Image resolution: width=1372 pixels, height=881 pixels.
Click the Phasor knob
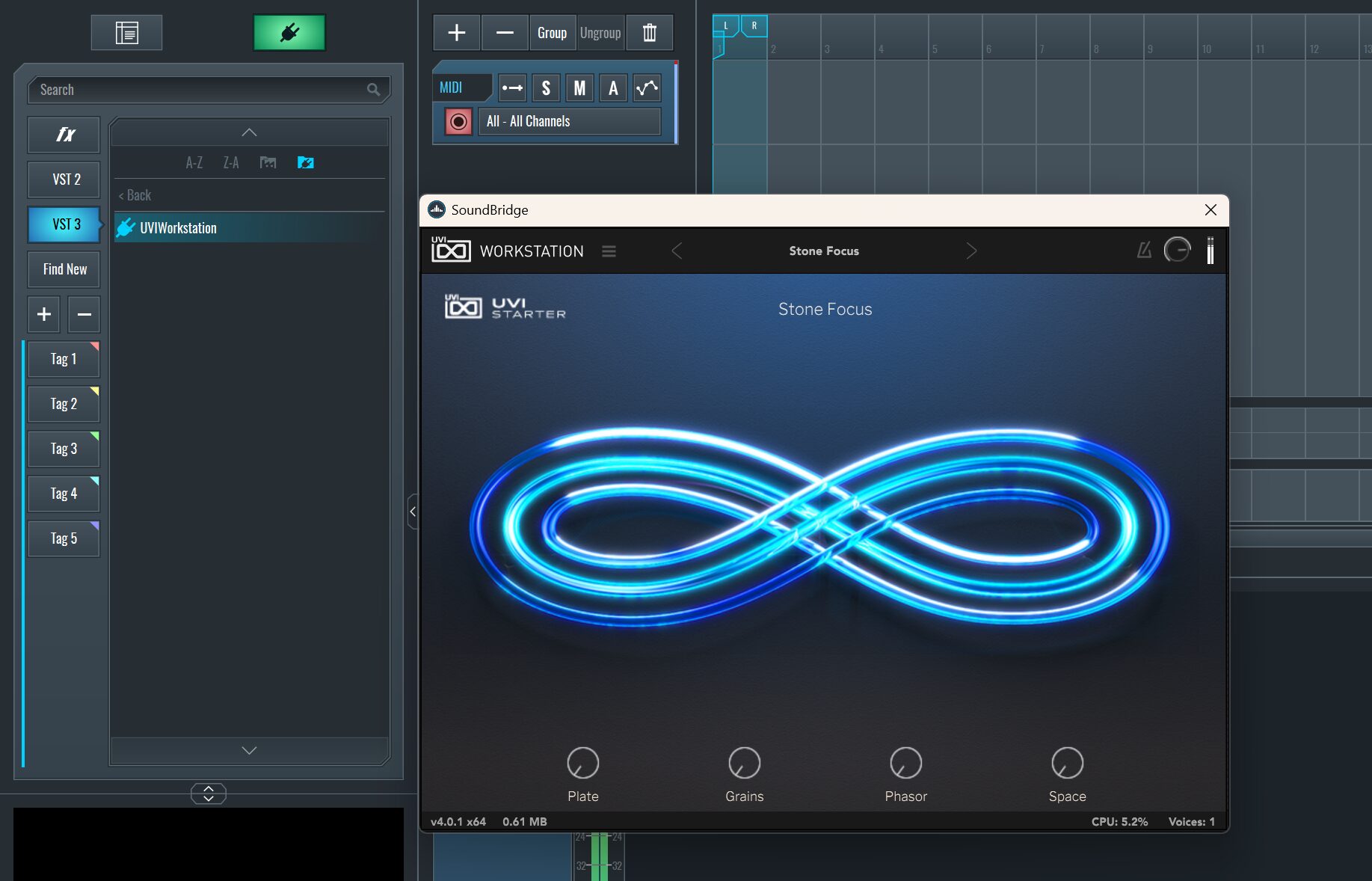click(x=906, y=763)
